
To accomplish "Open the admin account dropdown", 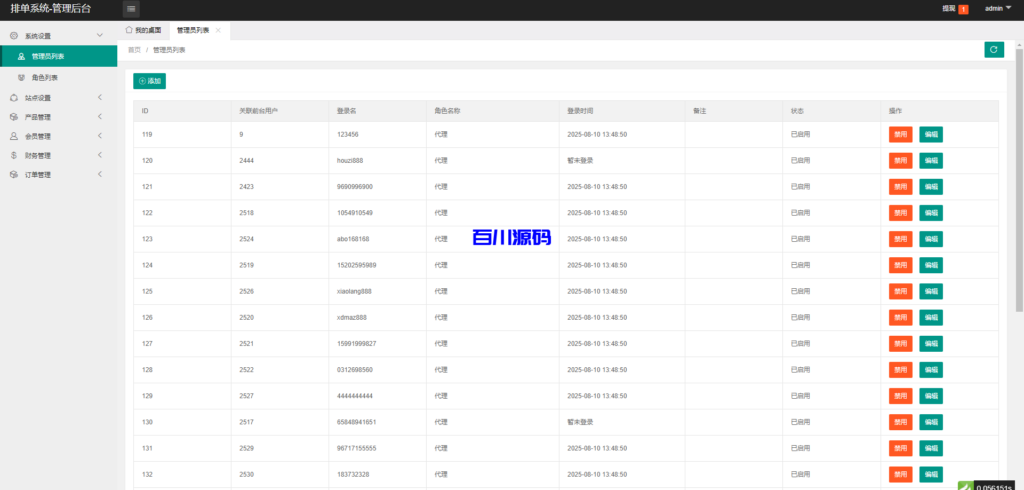I will pyautogui.click(x=996, y=9).
